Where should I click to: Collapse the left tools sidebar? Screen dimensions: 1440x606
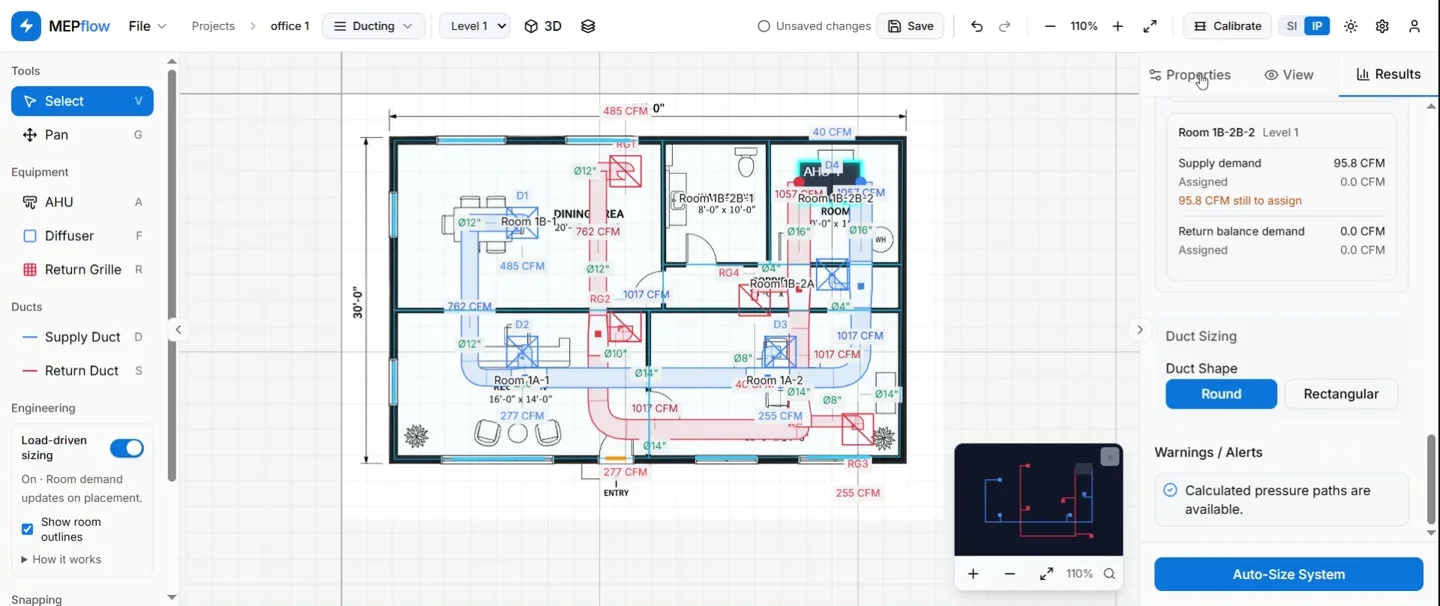coord(178,330)
